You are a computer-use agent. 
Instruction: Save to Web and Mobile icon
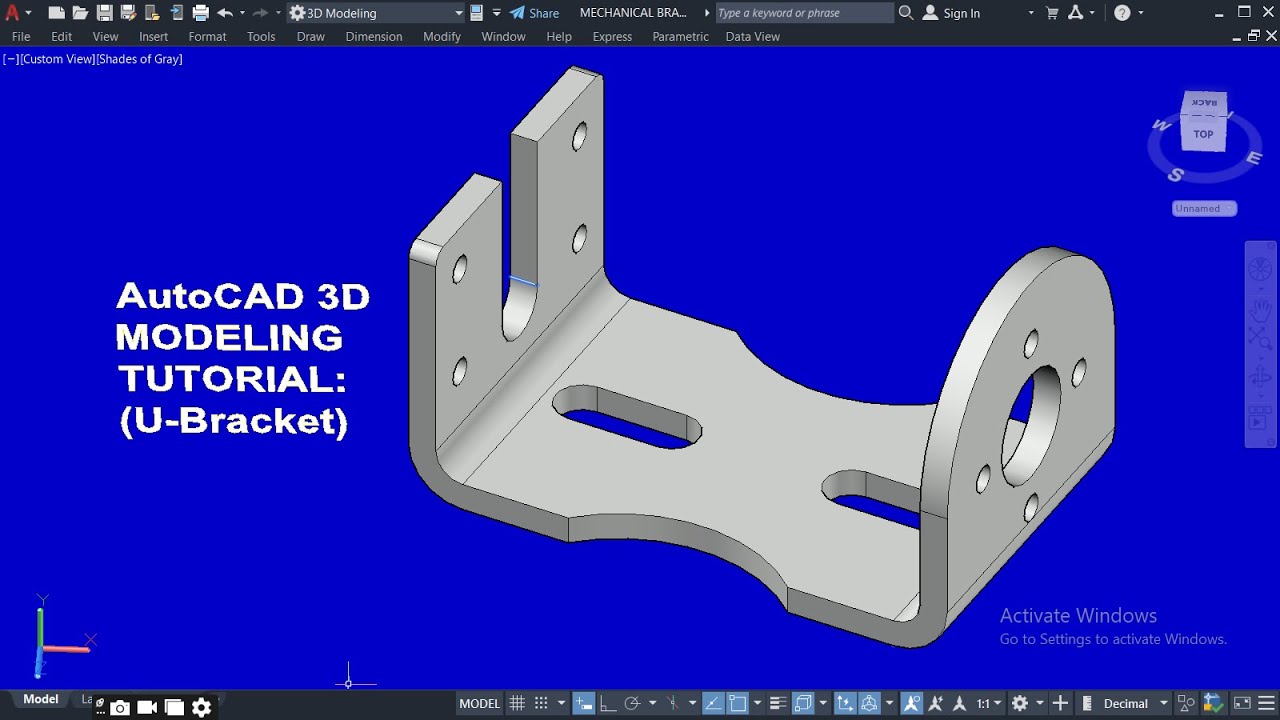pyautogui.click(x=176, y=13)
